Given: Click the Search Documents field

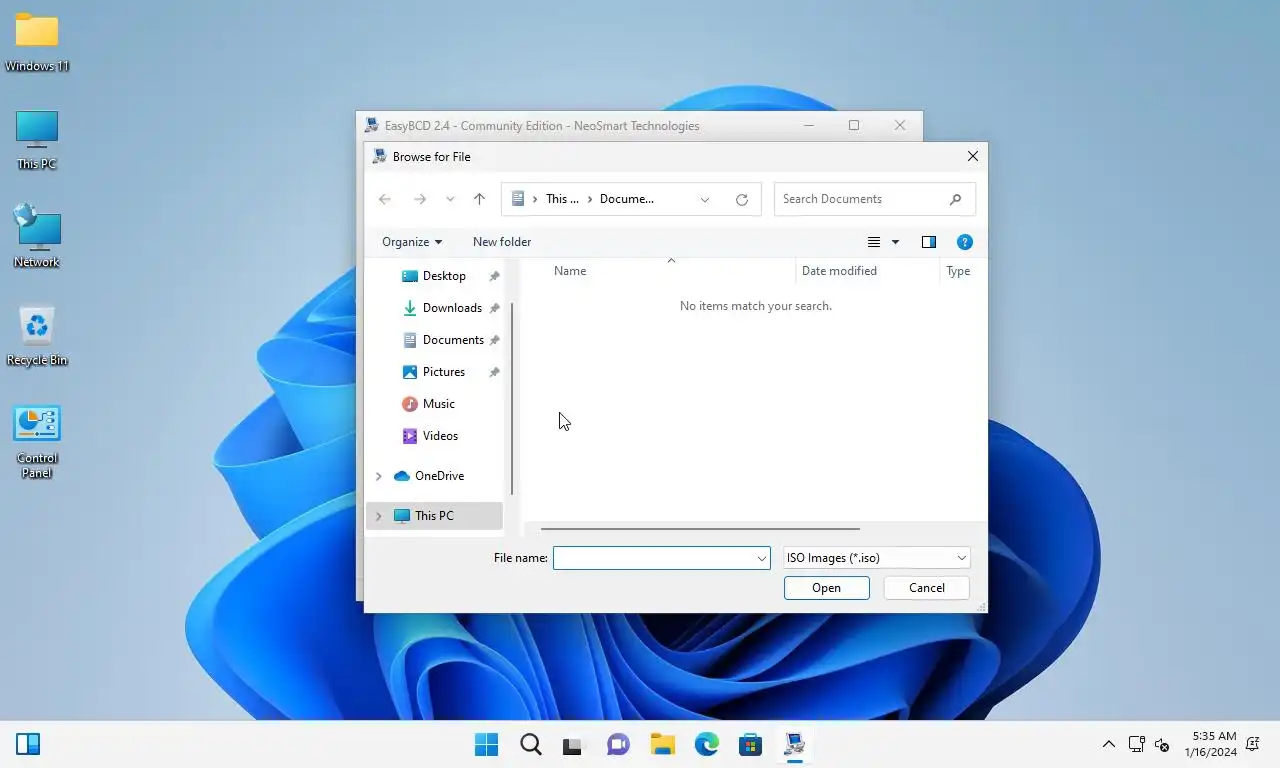Looking at the screenshot, I should 875,199.
